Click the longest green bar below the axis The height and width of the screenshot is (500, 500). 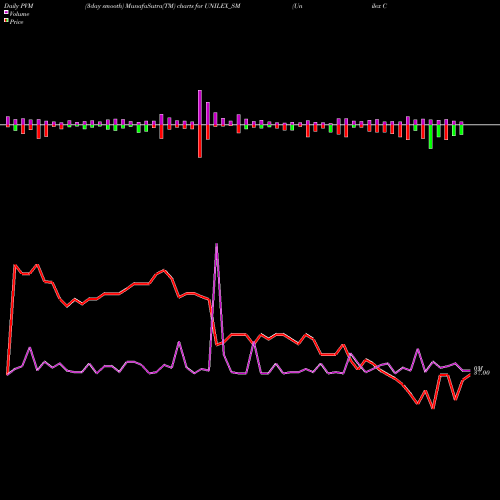[x=431, y=137]
